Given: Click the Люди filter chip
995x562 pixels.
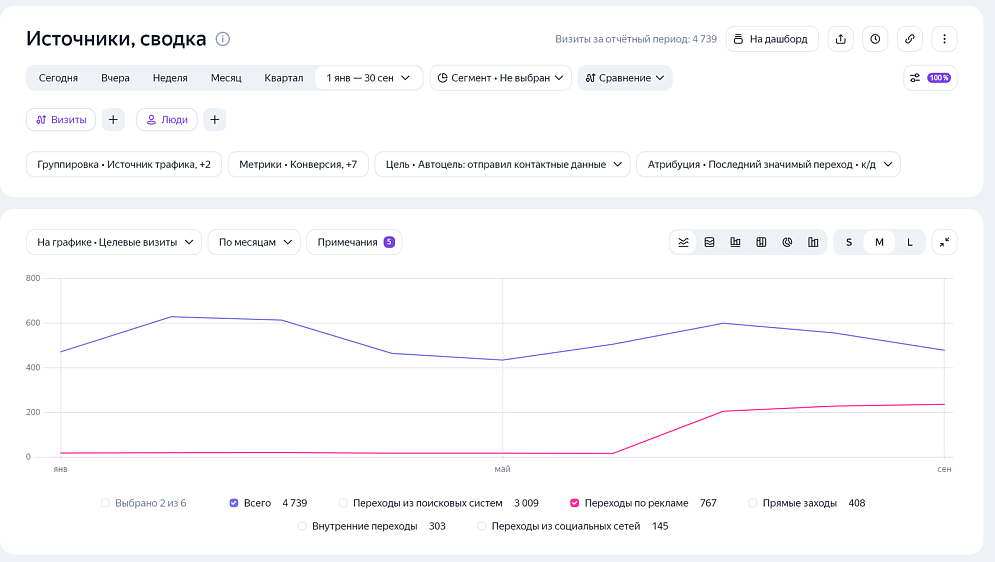Looking at the screenshot, I should tap(167, 119).
